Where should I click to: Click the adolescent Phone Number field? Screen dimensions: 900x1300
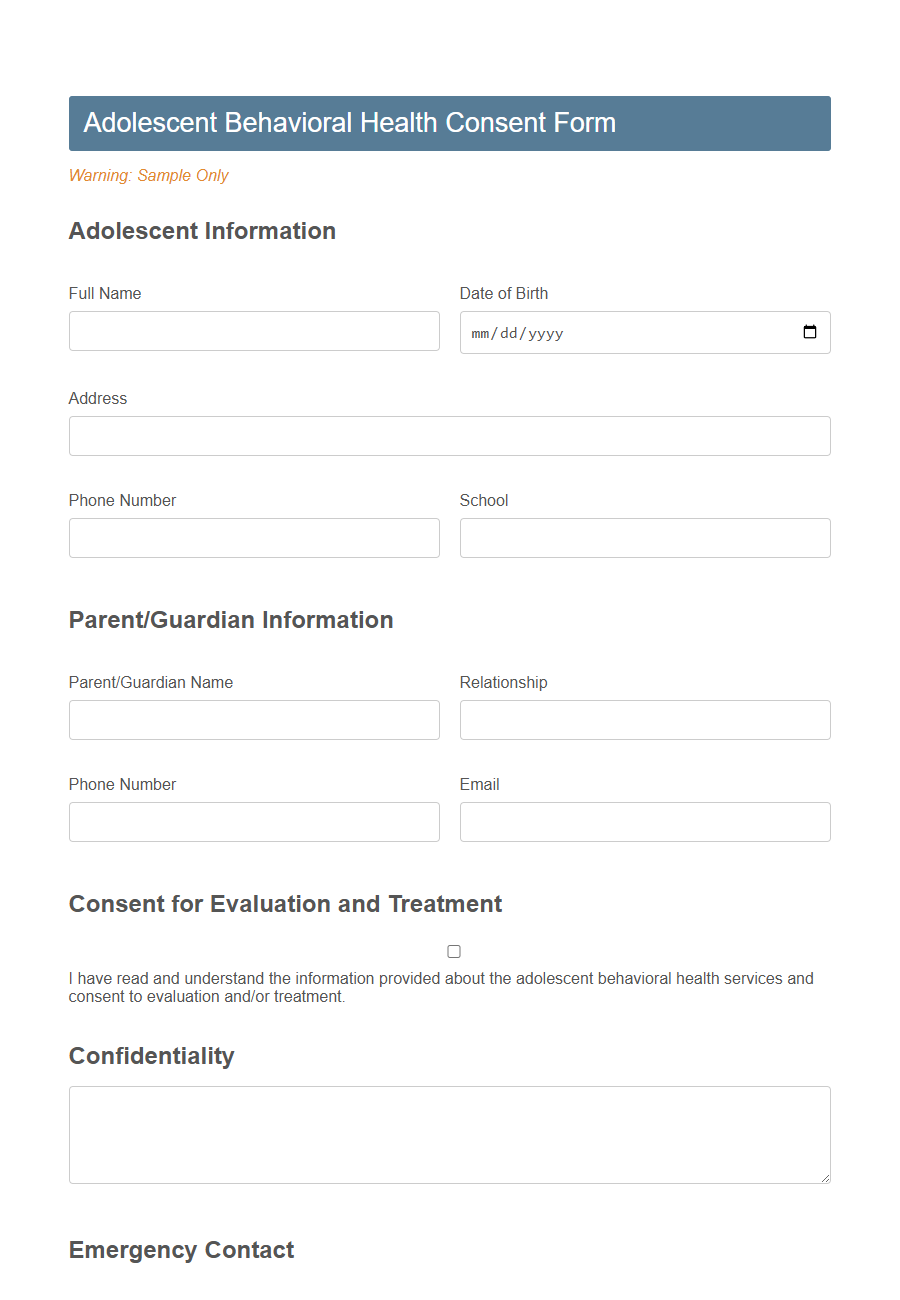[254, 538]
